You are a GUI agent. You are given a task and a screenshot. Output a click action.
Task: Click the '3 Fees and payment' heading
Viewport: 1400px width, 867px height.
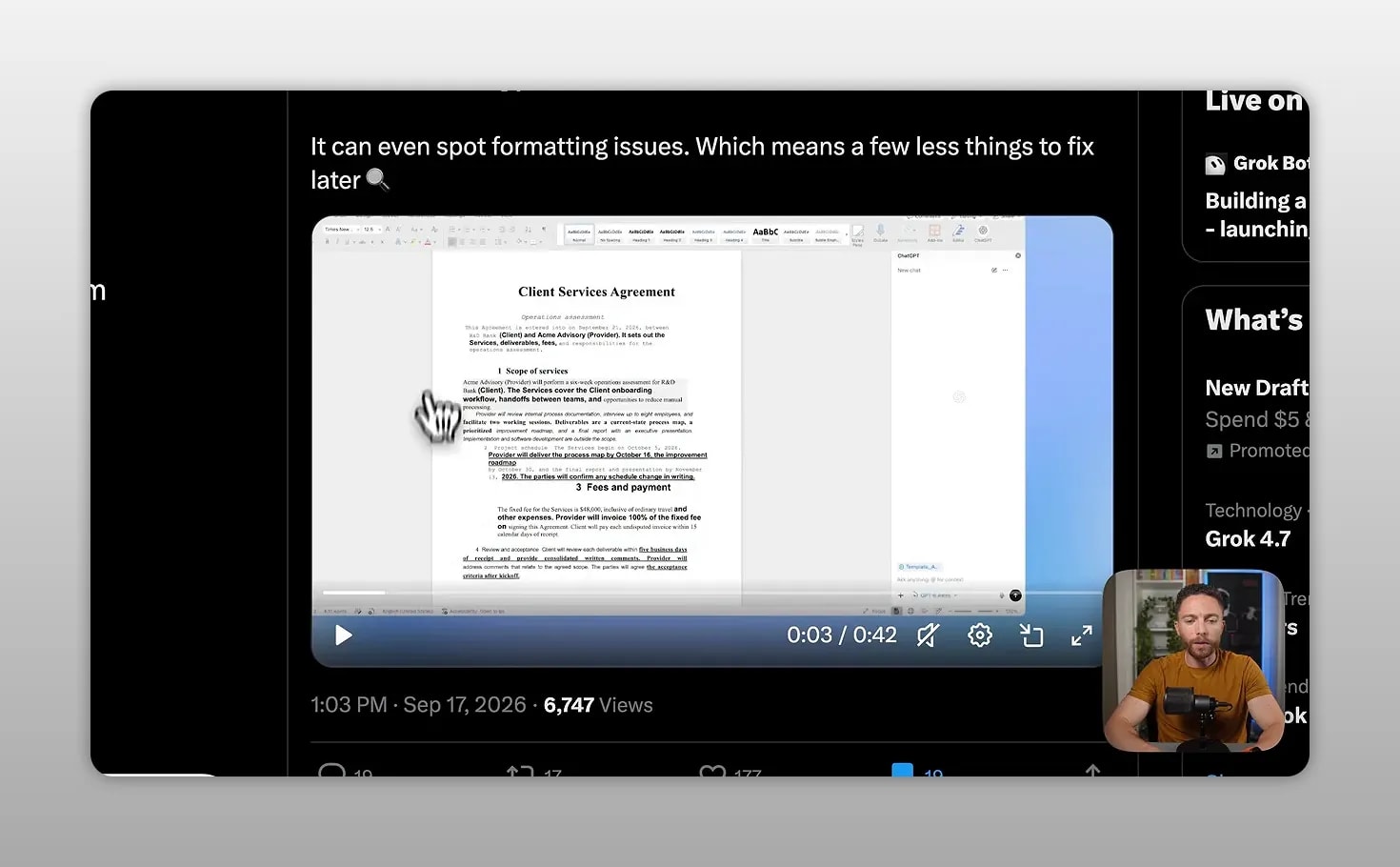[623, 488]
